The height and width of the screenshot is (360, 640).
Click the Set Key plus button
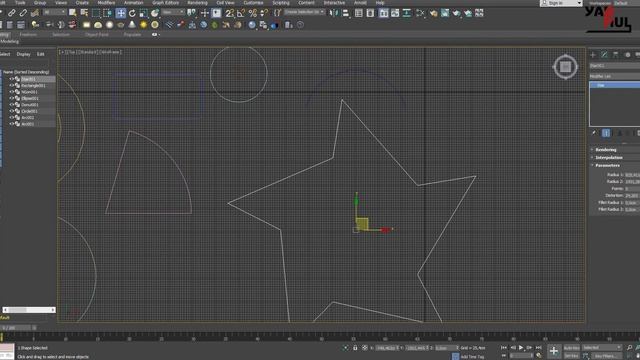[x=553, y=351]
